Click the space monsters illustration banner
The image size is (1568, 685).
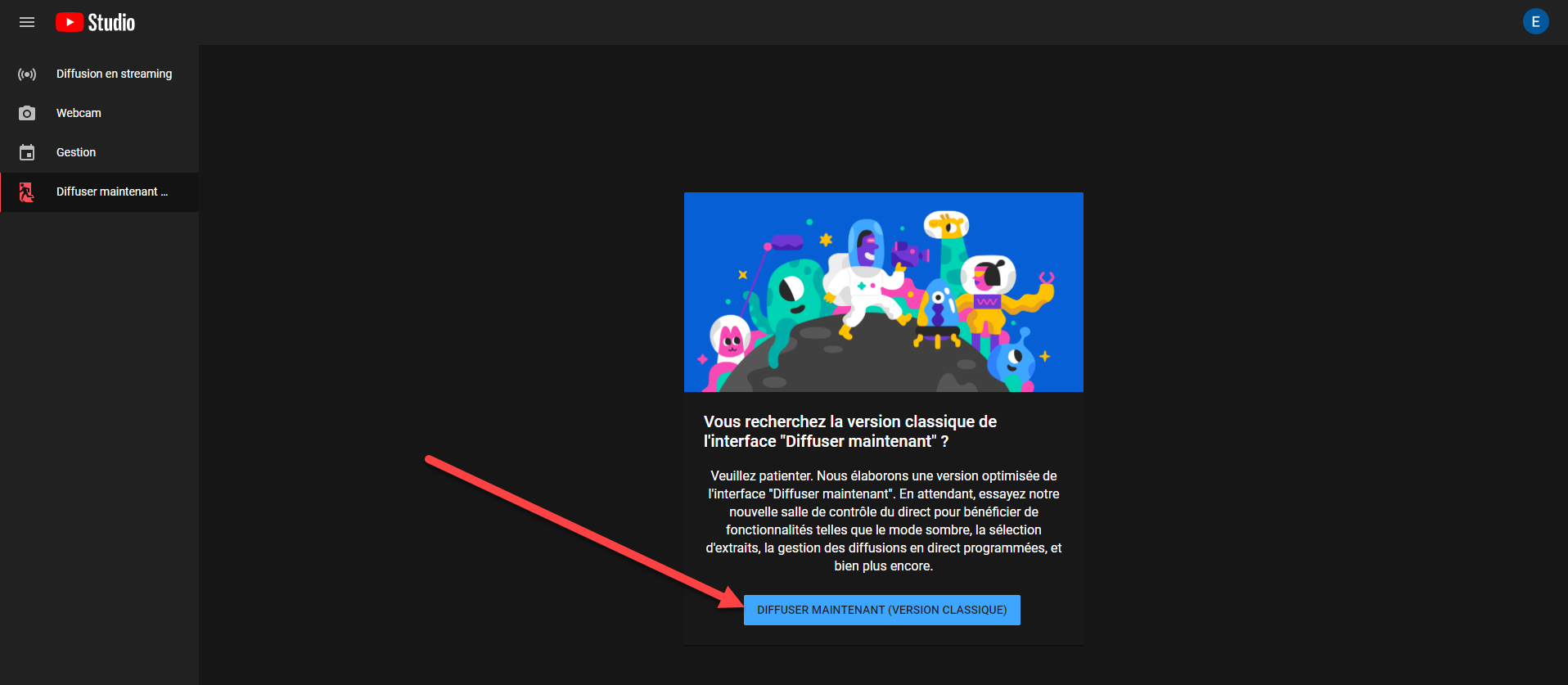click(x=883, y=292)
